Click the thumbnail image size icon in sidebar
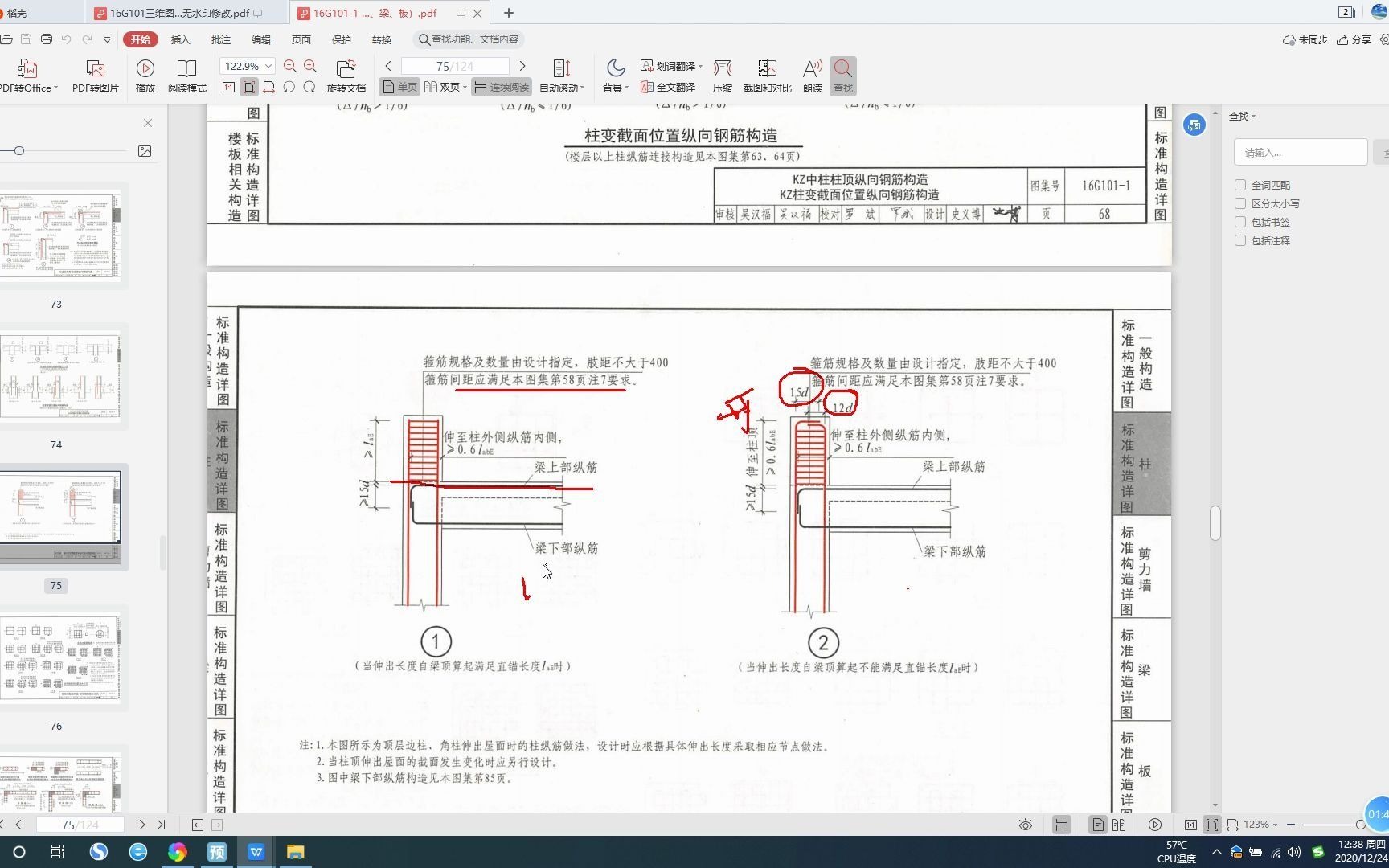The width and height of the screenshot is (1389, 868). pyautogui.click(x=145, y=151)
